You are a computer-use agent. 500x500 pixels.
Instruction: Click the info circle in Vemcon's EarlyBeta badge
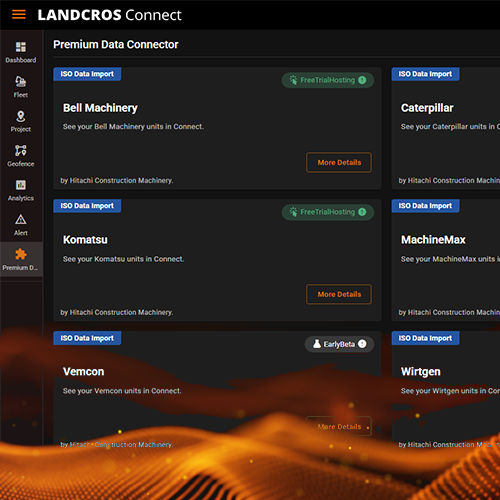click(362, 344)
